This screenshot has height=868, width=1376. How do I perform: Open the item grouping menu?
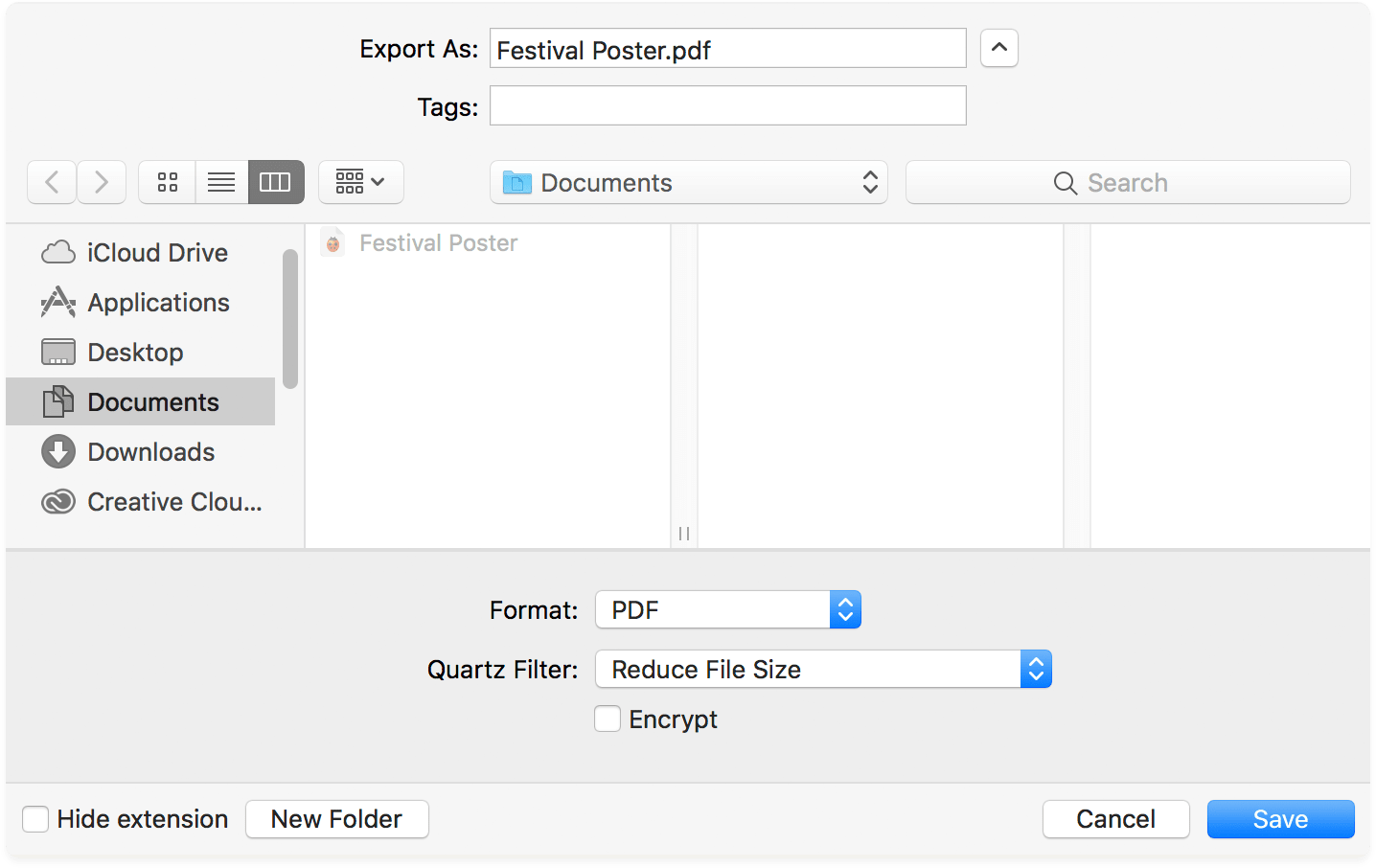point(361,182)
